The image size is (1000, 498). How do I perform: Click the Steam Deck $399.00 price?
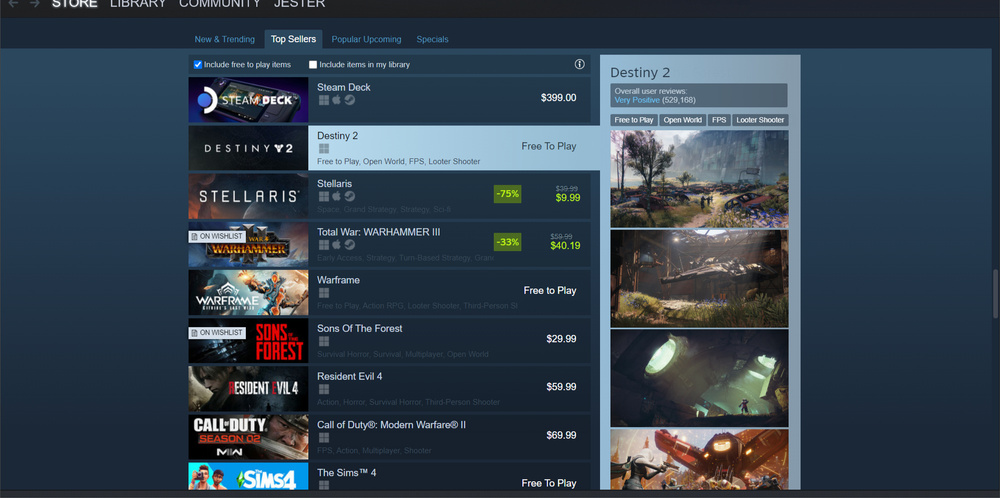coord(559,98)
